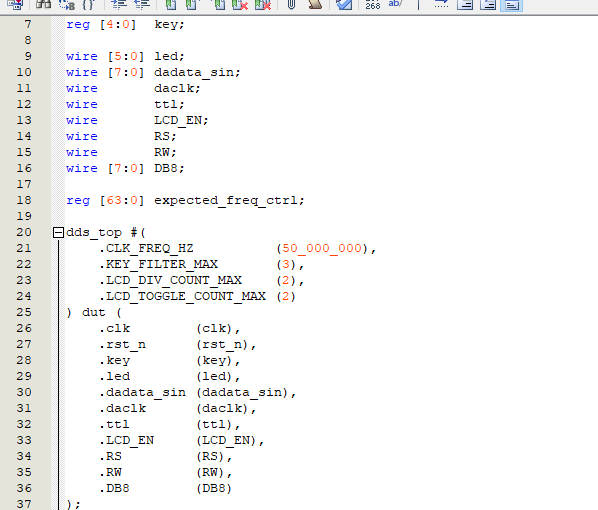Click 'daclk;' on line 11
The width and height of the screenshot is (598, 510).
pos(177,88)
